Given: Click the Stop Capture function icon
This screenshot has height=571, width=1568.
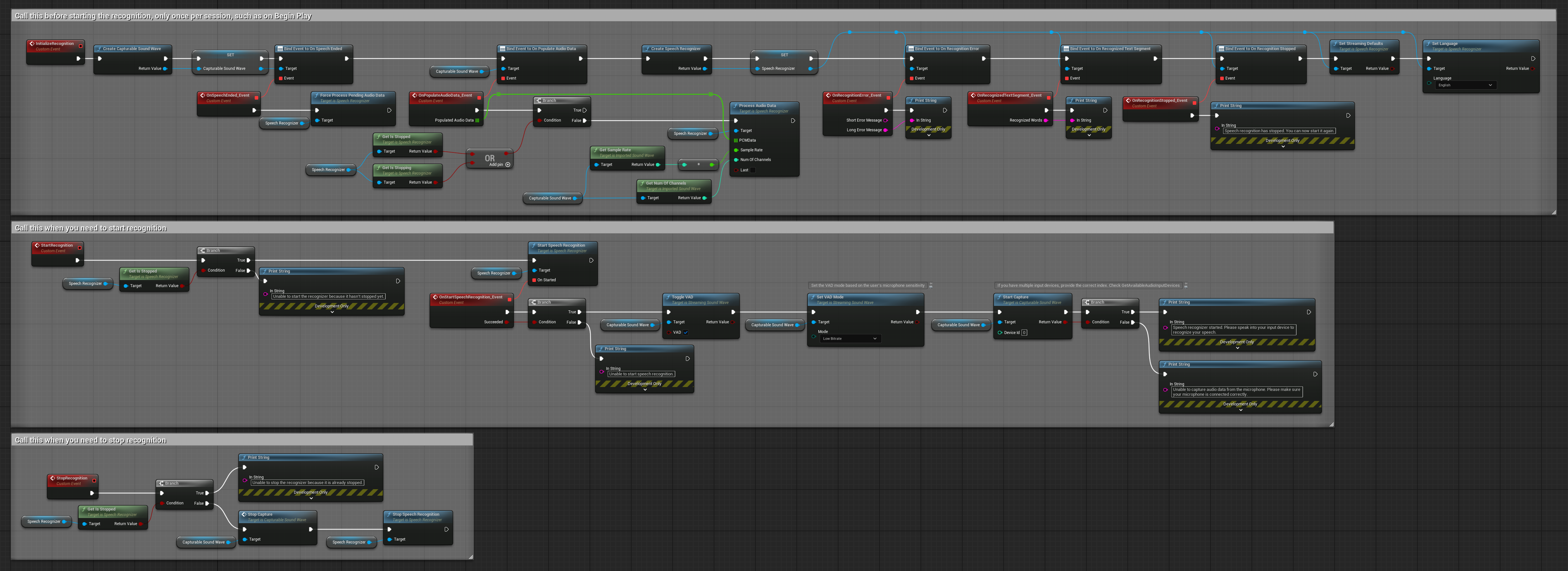Looking at the screenshot, I should pos(244,514).
